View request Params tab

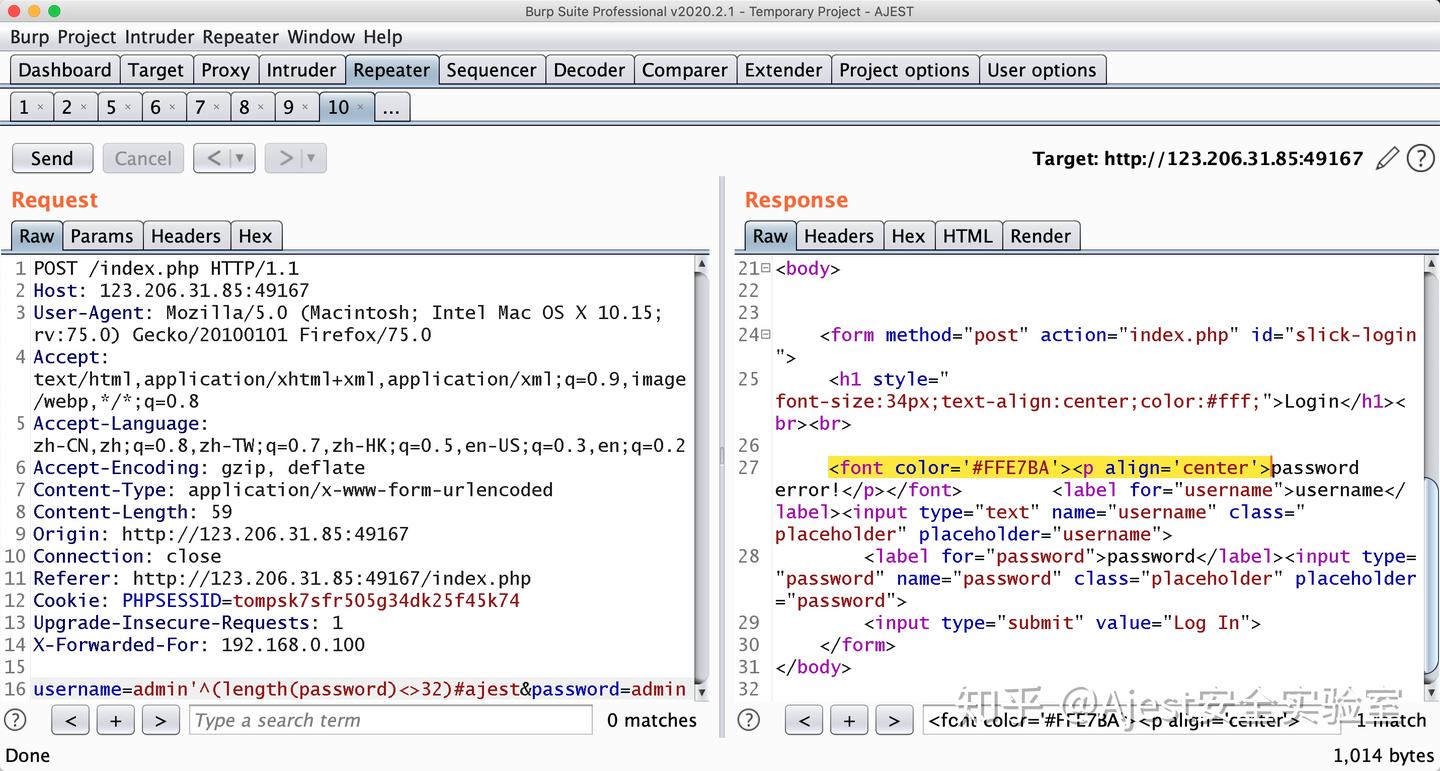tap(102, 236)
